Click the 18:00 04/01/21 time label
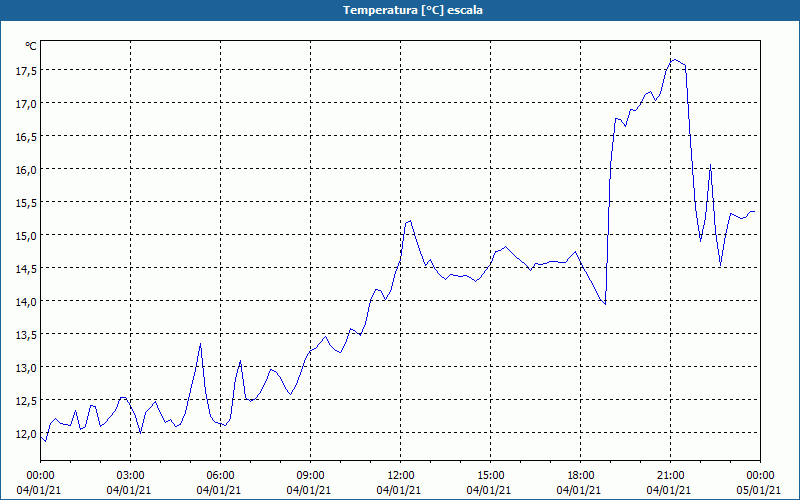Screen dimensions: 800x500 [x=580, y=483]
